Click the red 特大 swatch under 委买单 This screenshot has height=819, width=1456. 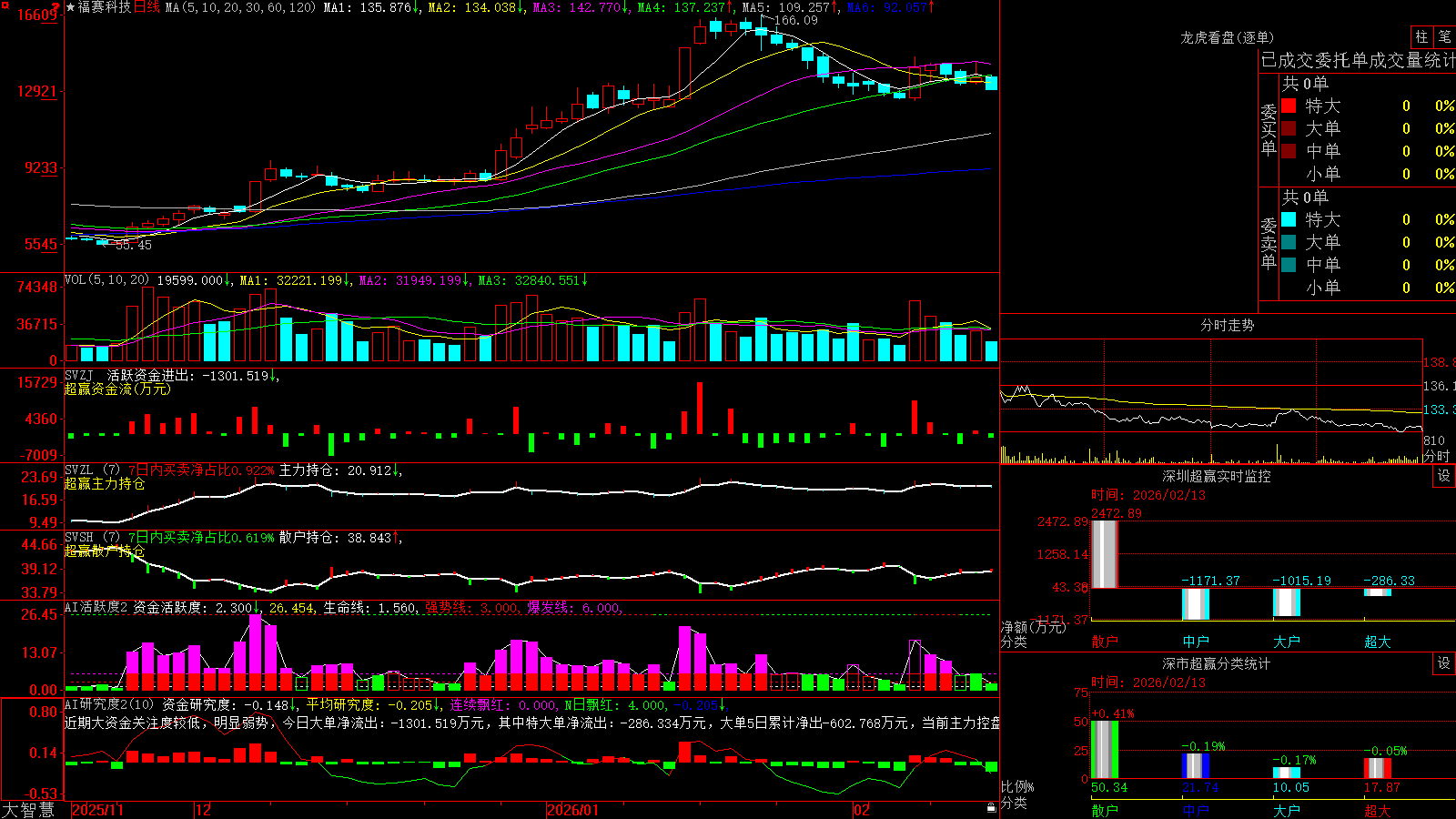point(1289,106)
